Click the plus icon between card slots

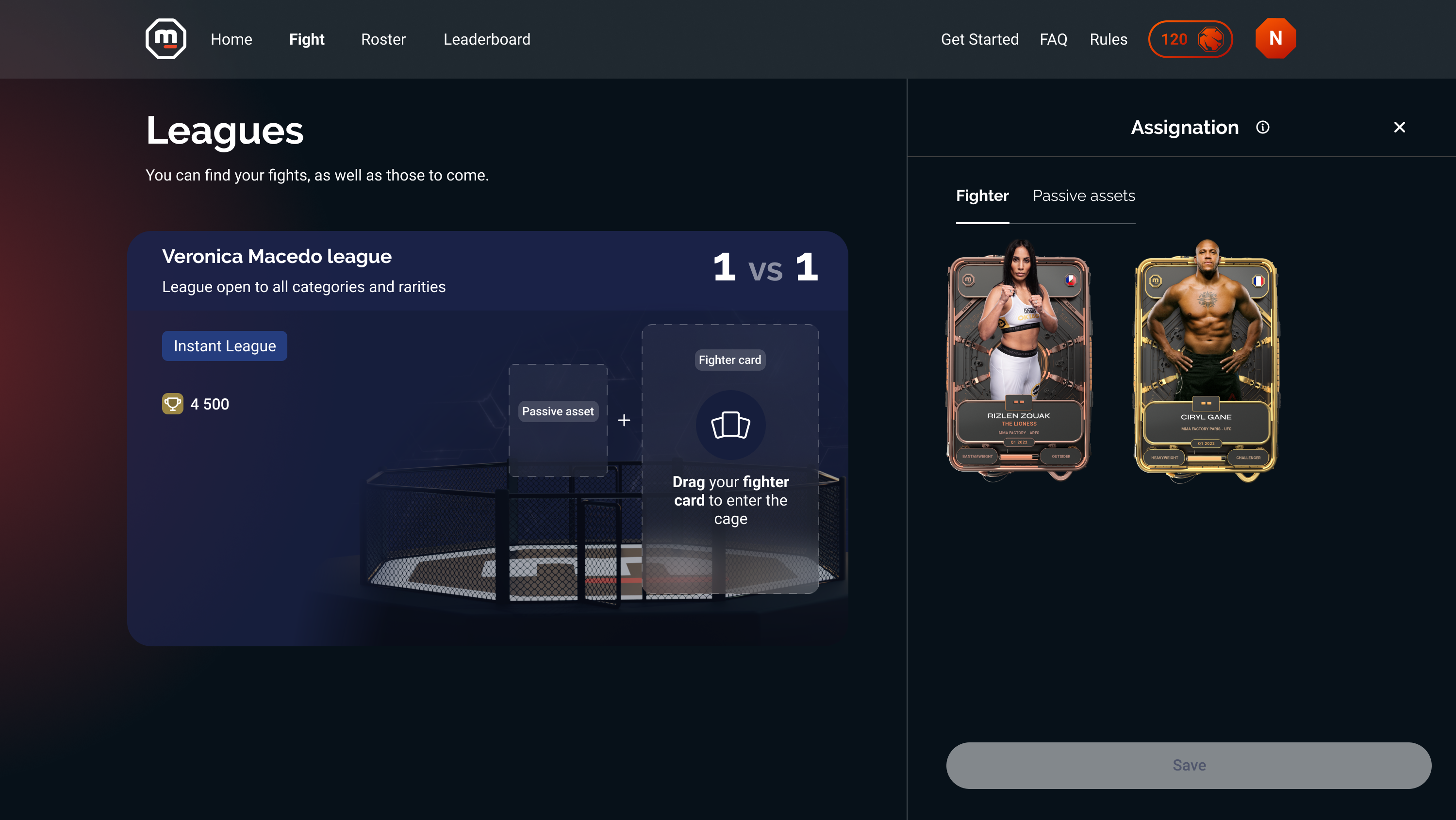[x=624, y=421]
